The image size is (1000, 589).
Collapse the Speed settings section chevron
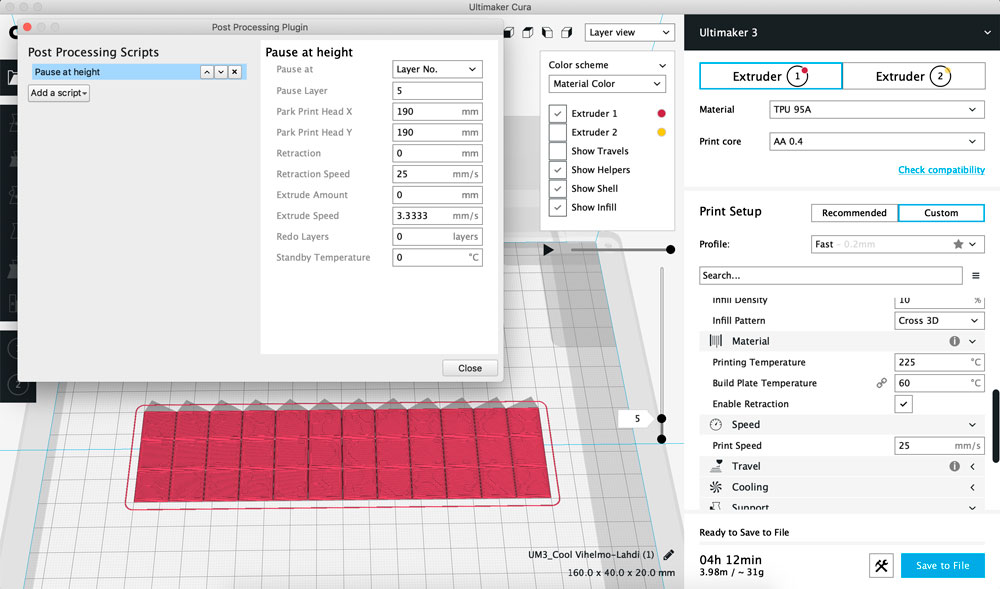tap(972, 425)
